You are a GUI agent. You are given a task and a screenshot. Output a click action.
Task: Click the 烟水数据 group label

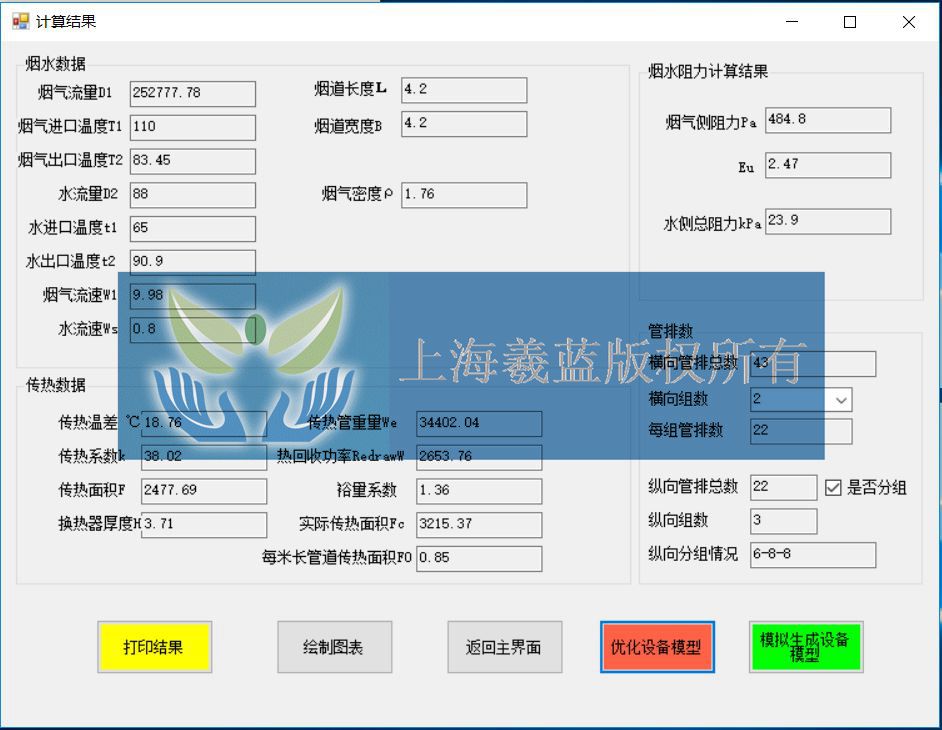click(x=55, y=63)
